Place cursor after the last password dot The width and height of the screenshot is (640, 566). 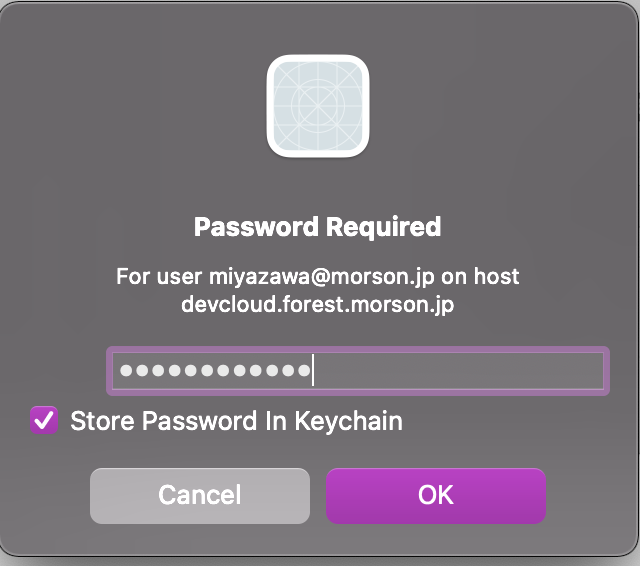point(312,371)
